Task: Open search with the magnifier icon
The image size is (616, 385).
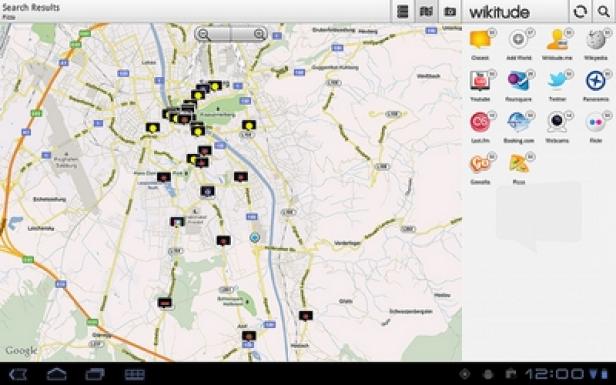Action: point(604,11)
